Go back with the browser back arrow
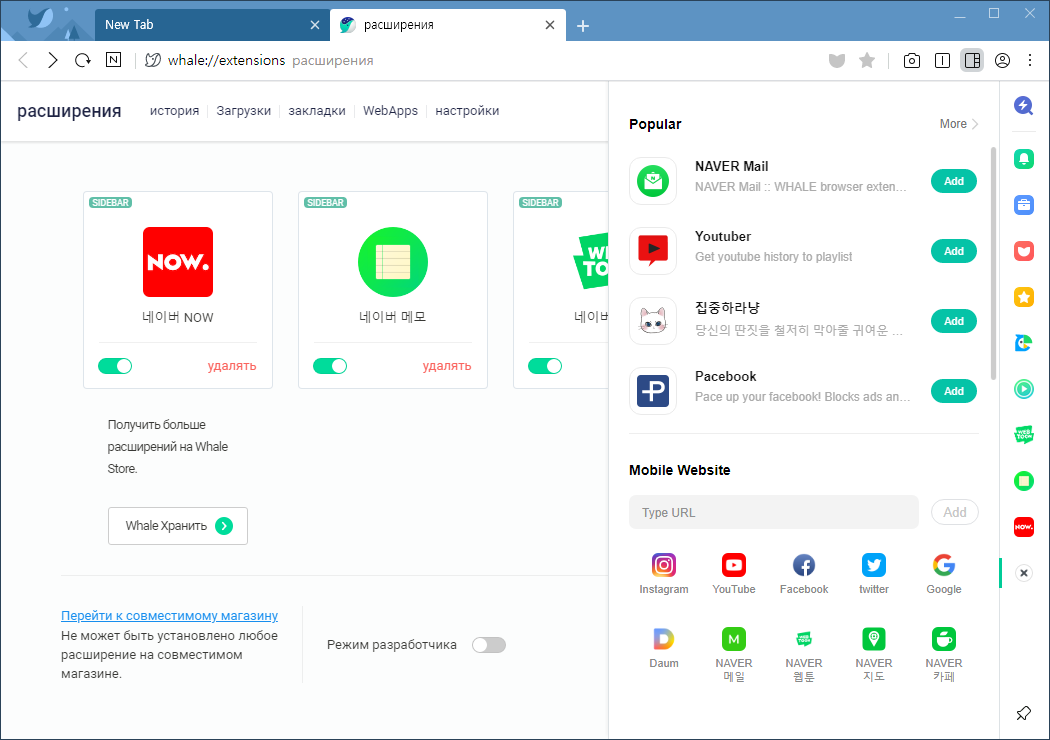Viewport: 1050px width, 740px height. (x=23, y=60)
